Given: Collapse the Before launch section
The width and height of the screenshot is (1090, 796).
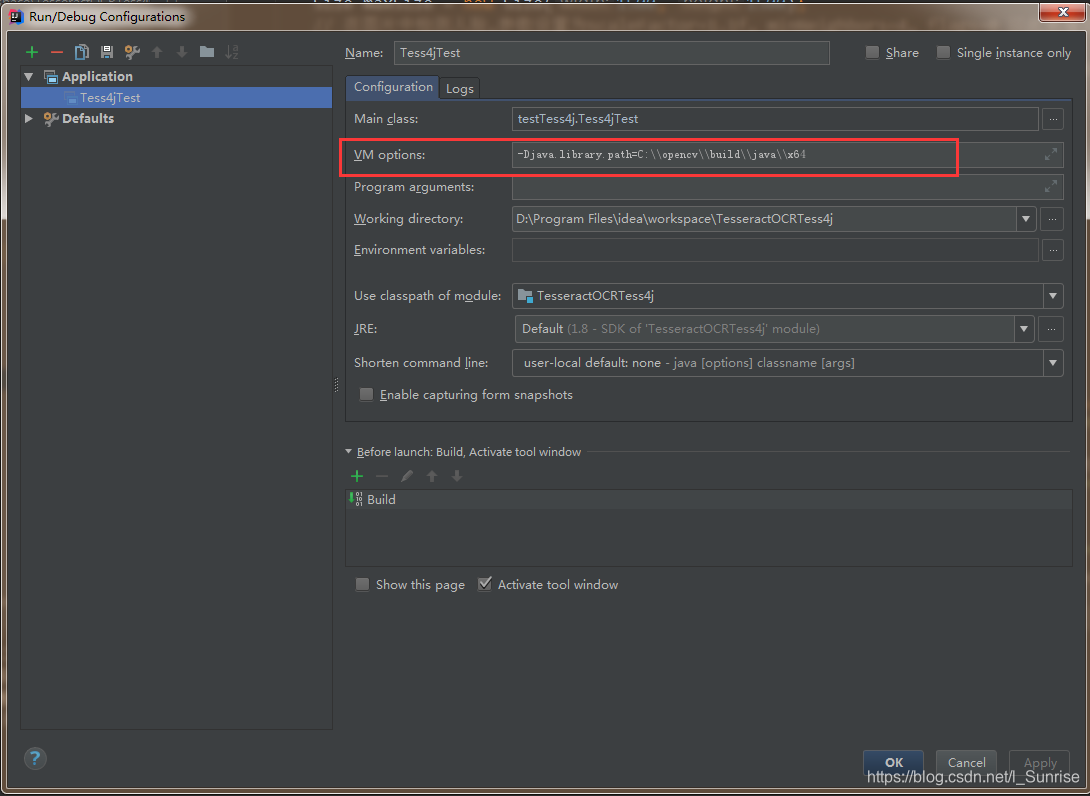Looking at the screenshot, I should (349, 452).
